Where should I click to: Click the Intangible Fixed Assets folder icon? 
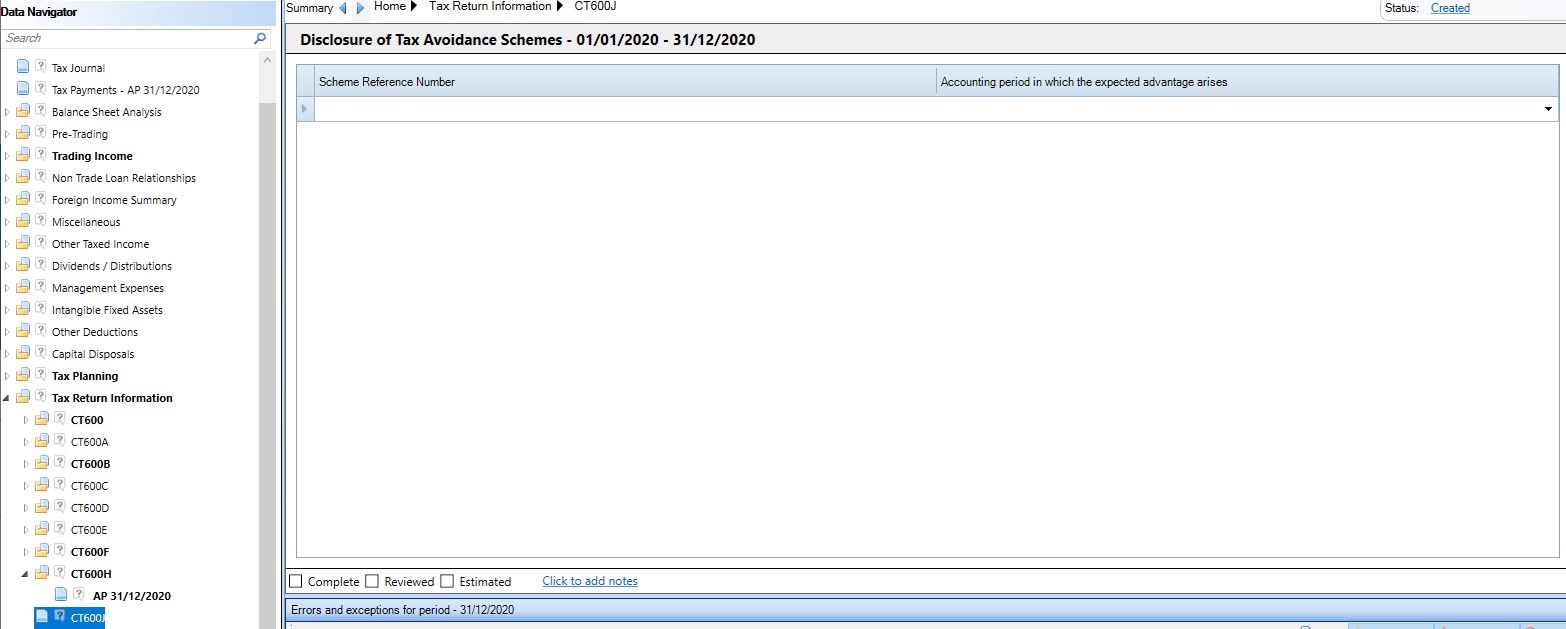click(x=23, y=310)
